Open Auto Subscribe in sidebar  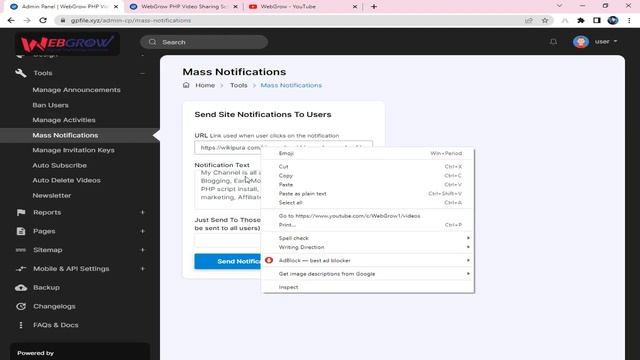(60, 165)
